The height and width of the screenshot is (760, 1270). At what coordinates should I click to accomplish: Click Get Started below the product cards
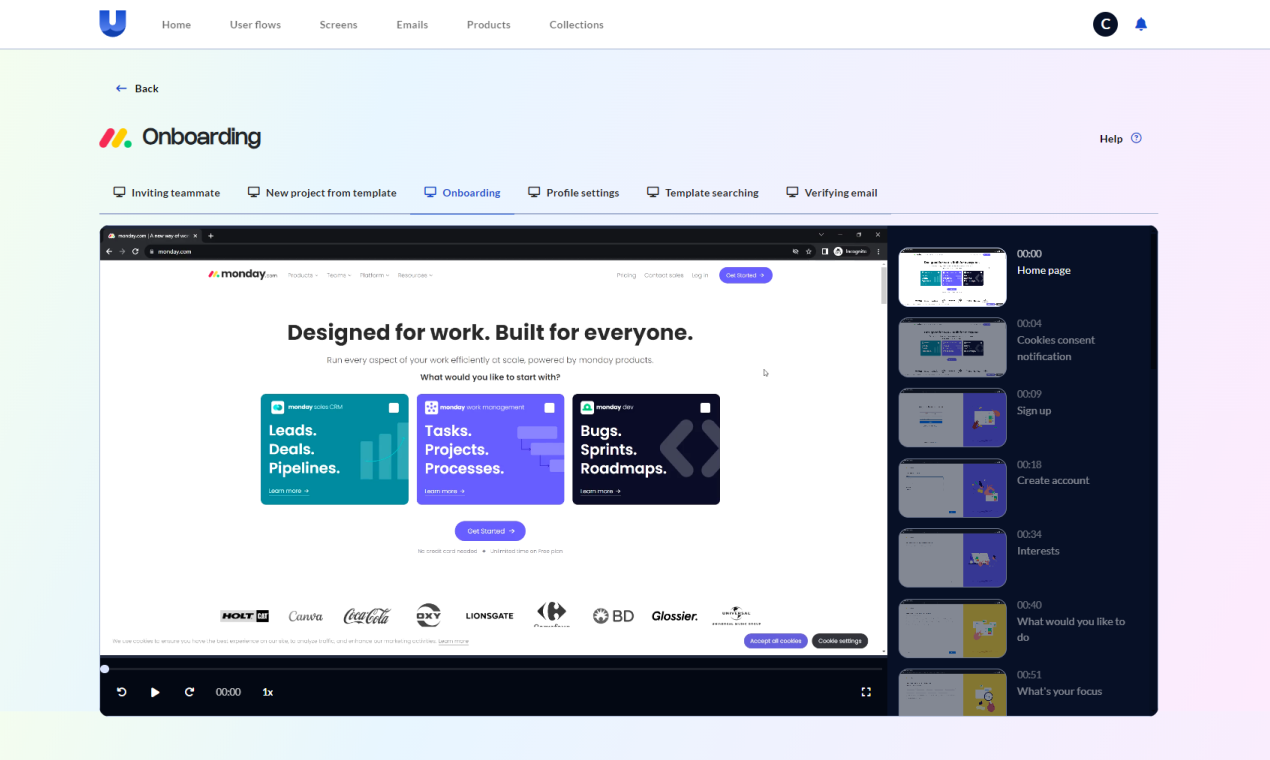[x=490, y=531]
